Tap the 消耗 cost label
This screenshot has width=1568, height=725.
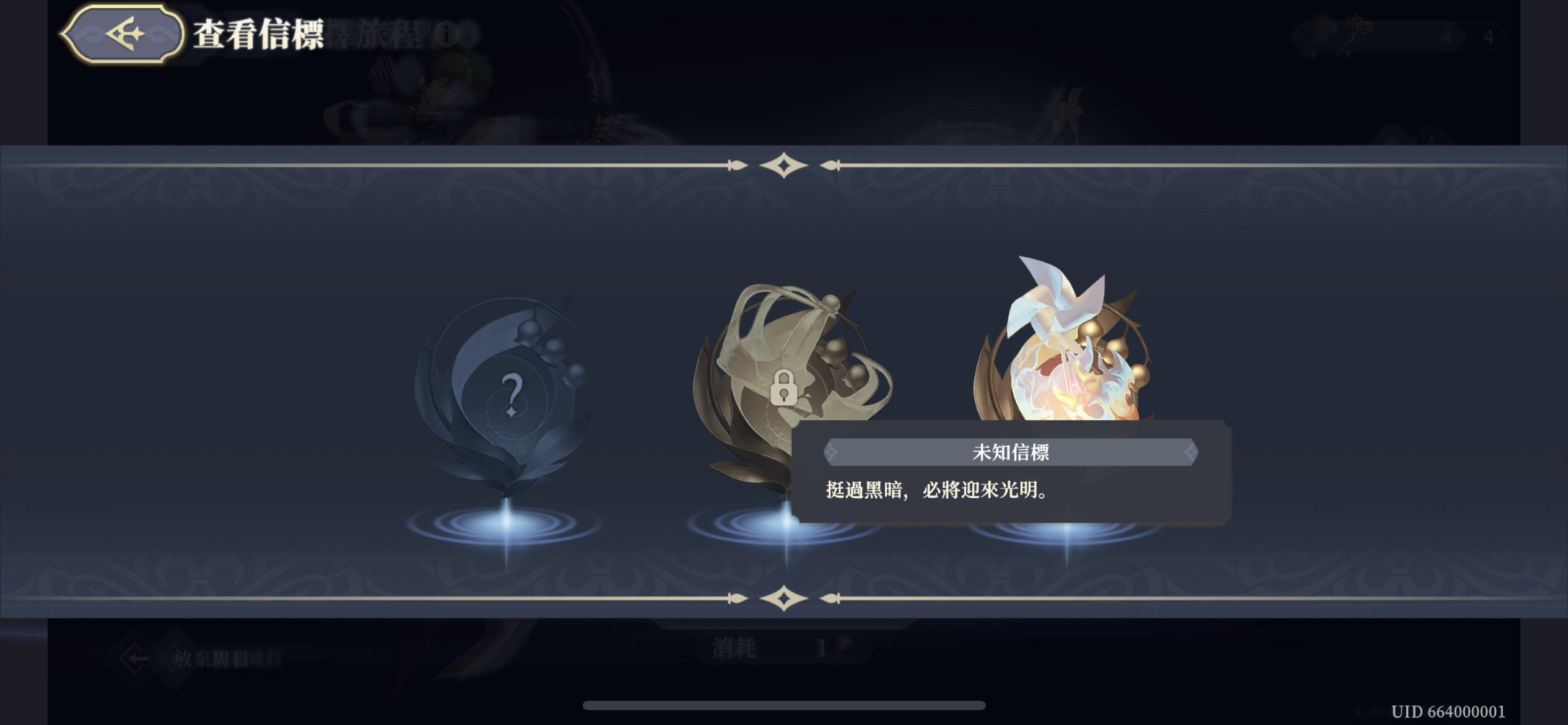pyautogui.click(x=733, y=648)
